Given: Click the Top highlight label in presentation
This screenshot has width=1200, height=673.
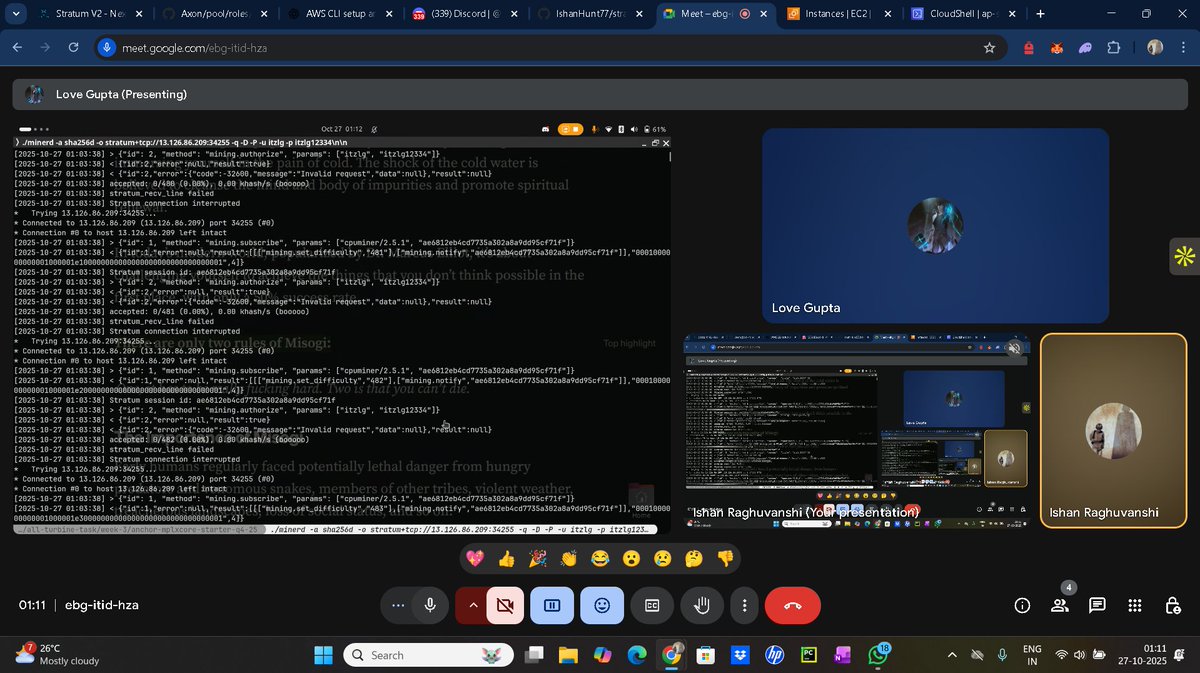Looking at the screenshot, I should [630, 343].
